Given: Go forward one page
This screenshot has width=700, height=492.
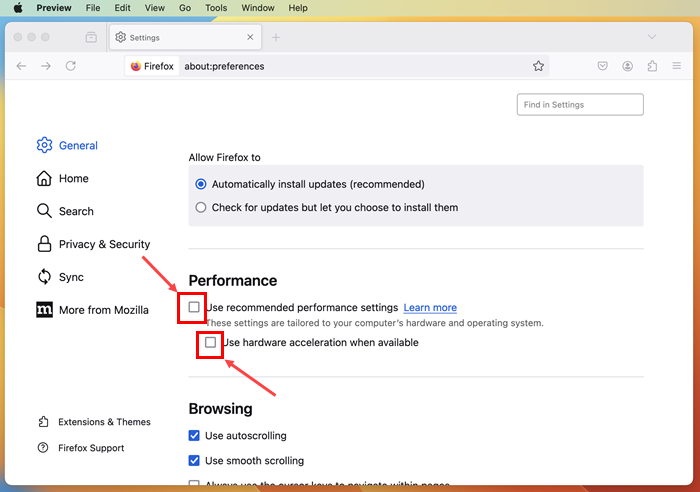Looking at the screenshot, I should coord(46,66).
